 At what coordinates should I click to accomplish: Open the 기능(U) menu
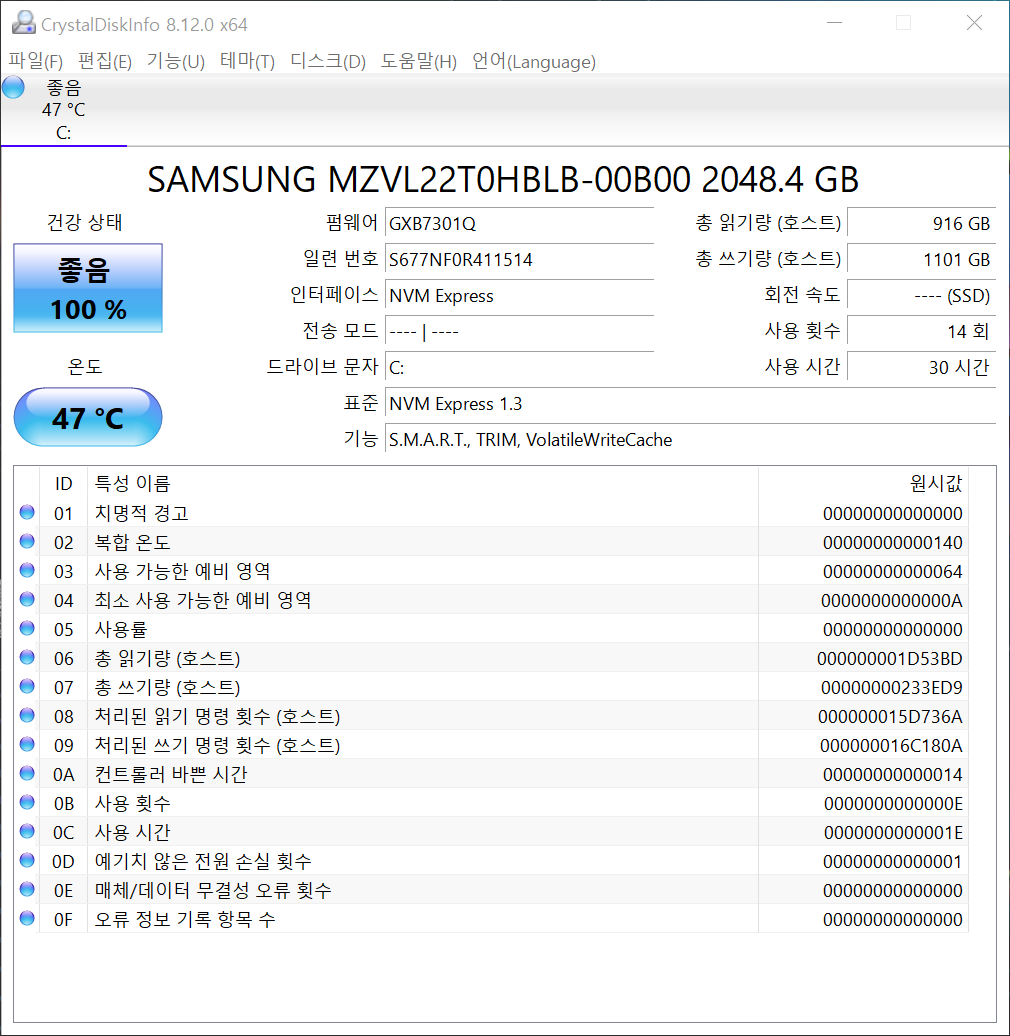coord(176,61)
